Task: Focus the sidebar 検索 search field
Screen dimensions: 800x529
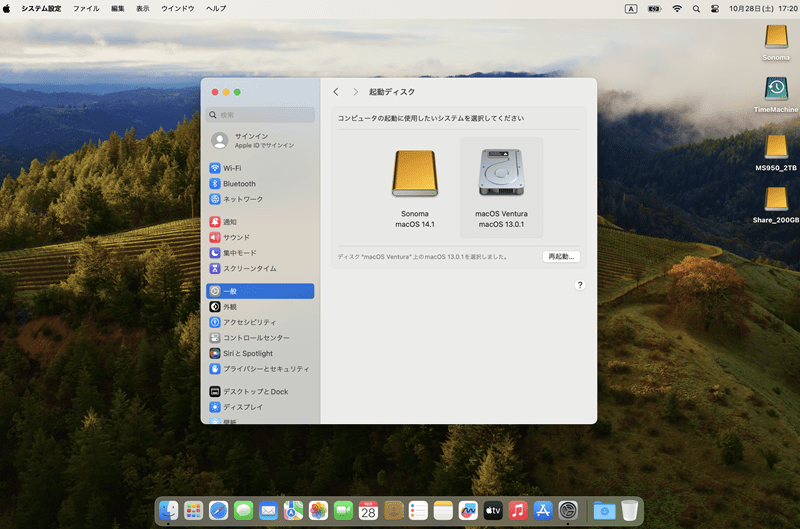Action: [x=260, y=115]
